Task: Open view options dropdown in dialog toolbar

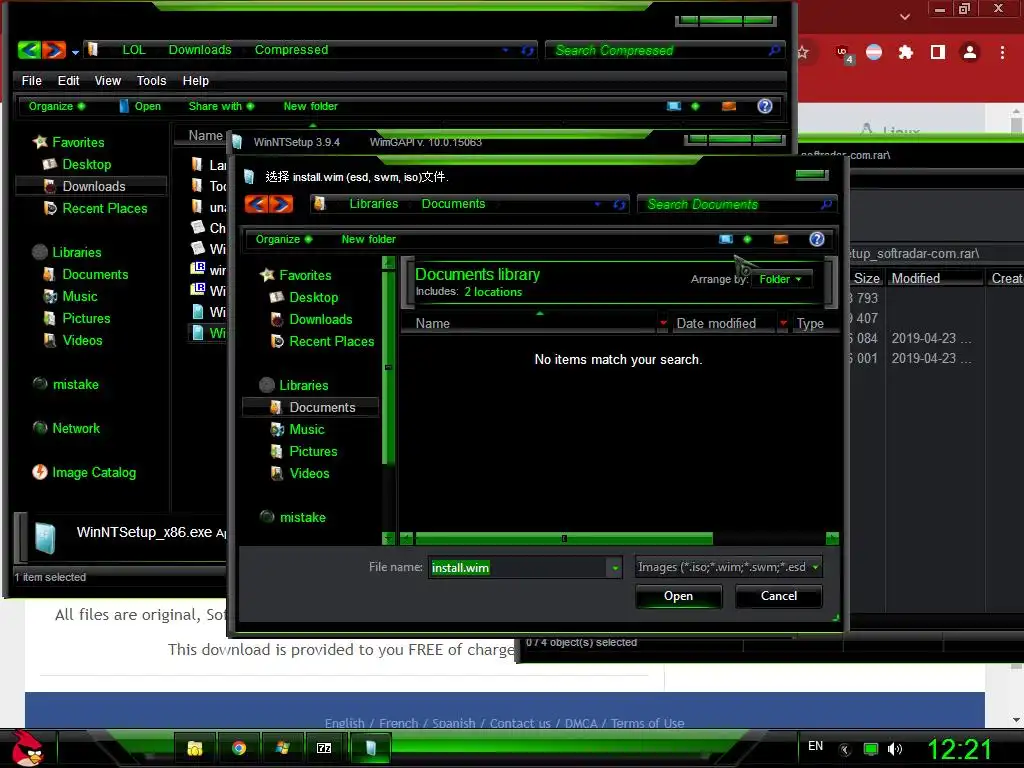Action: [x=747, y=239]
